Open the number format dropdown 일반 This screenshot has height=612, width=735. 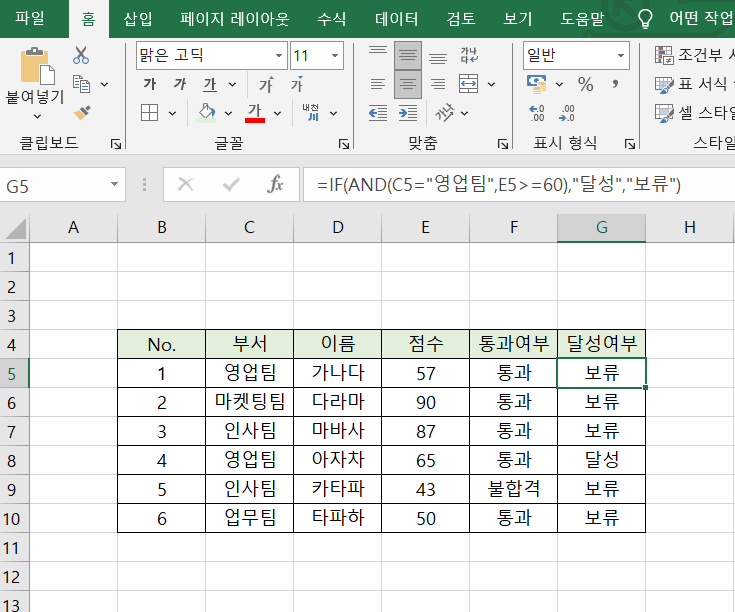tap(621, 55)
